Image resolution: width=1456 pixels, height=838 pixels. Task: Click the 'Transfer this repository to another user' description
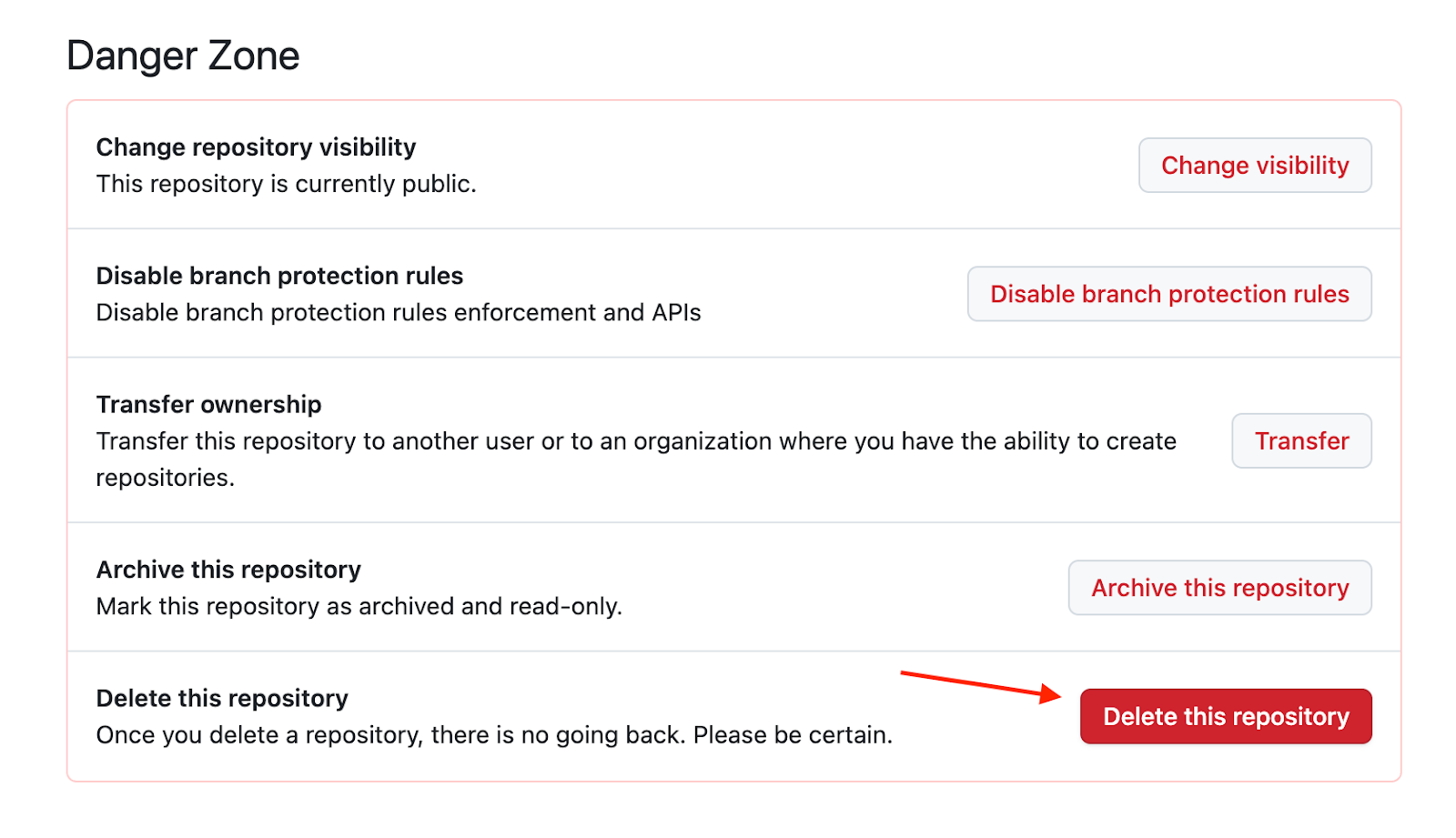pyautogui.click(x=635, y=441)
